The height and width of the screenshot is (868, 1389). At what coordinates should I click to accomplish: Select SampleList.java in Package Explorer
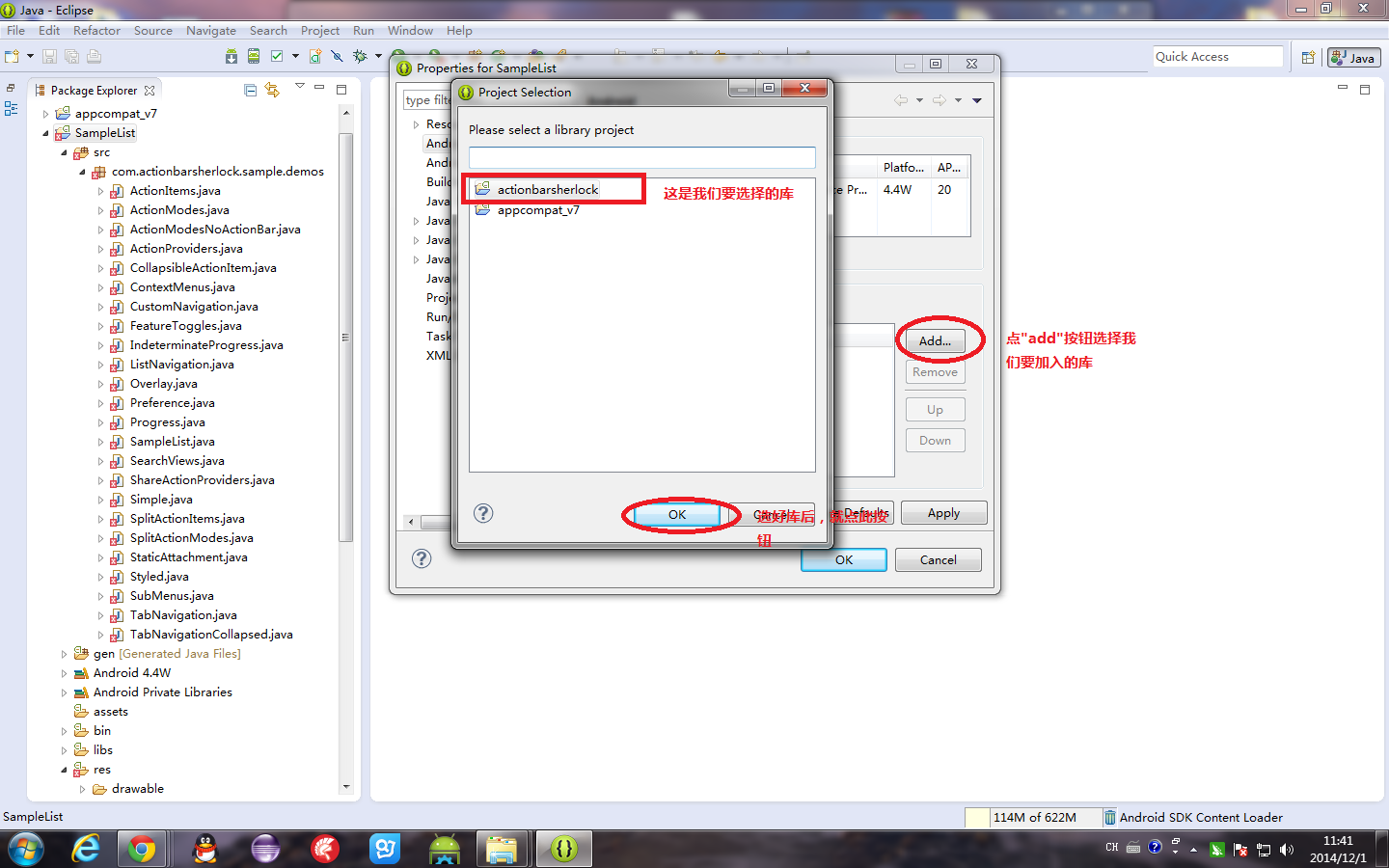[x=172, y=442]
